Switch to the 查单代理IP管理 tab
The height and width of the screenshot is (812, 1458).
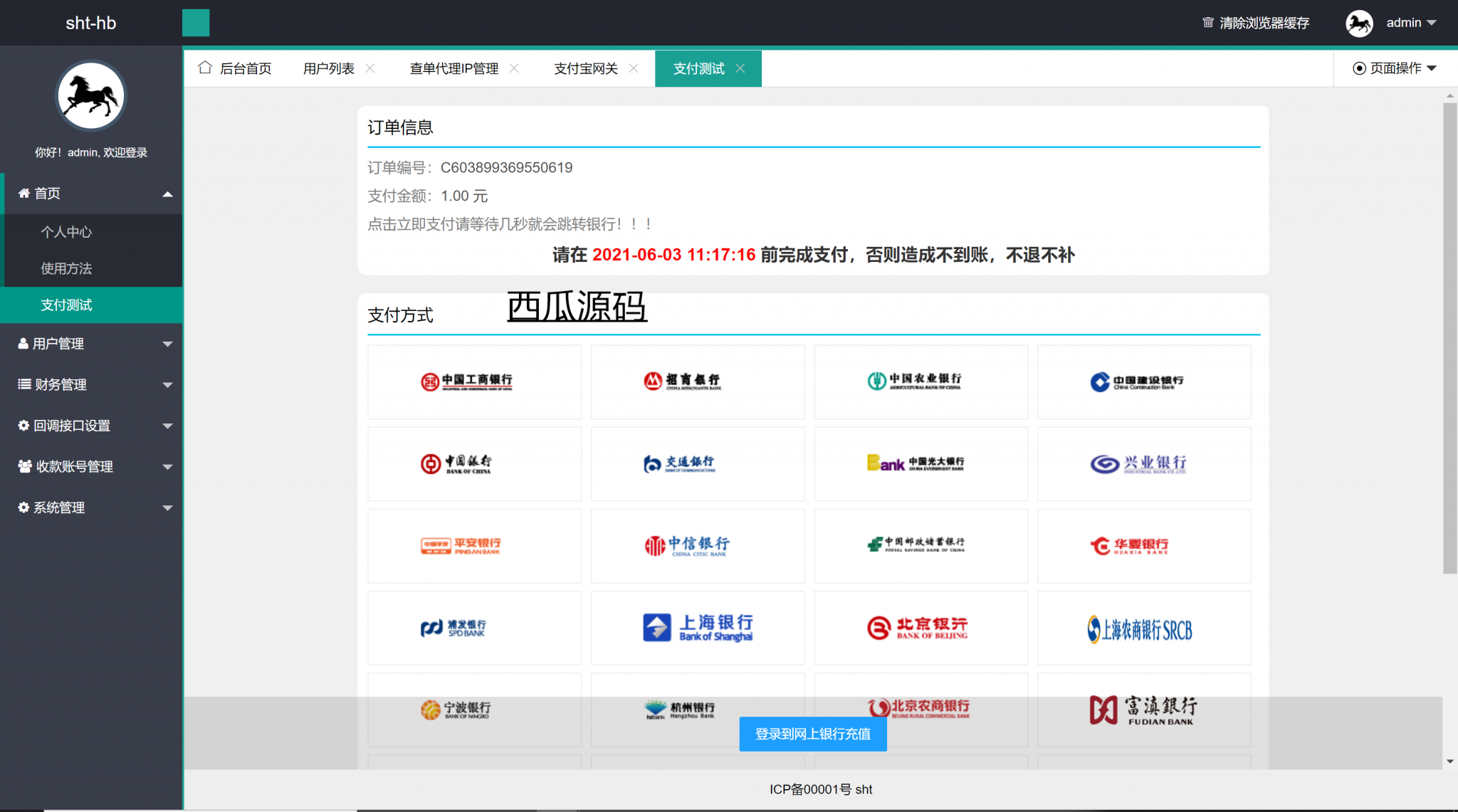coord(454,68)
